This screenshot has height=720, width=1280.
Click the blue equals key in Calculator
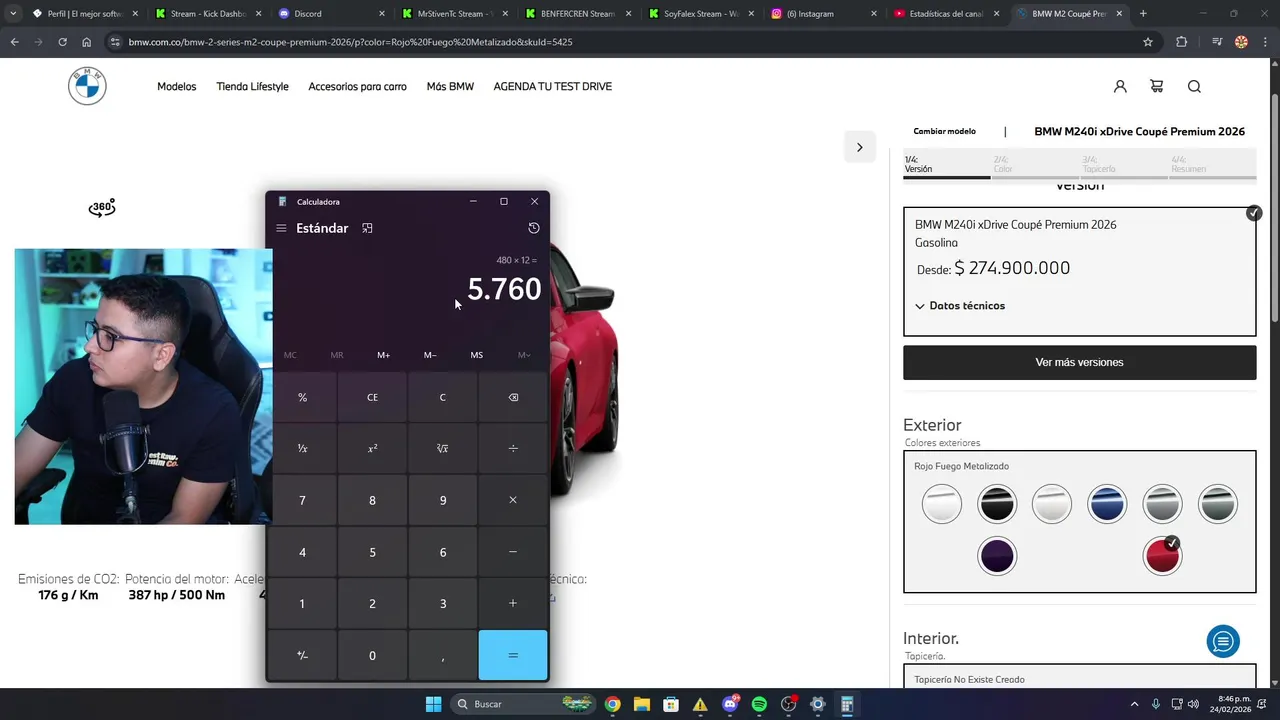[x=513, y=655]
